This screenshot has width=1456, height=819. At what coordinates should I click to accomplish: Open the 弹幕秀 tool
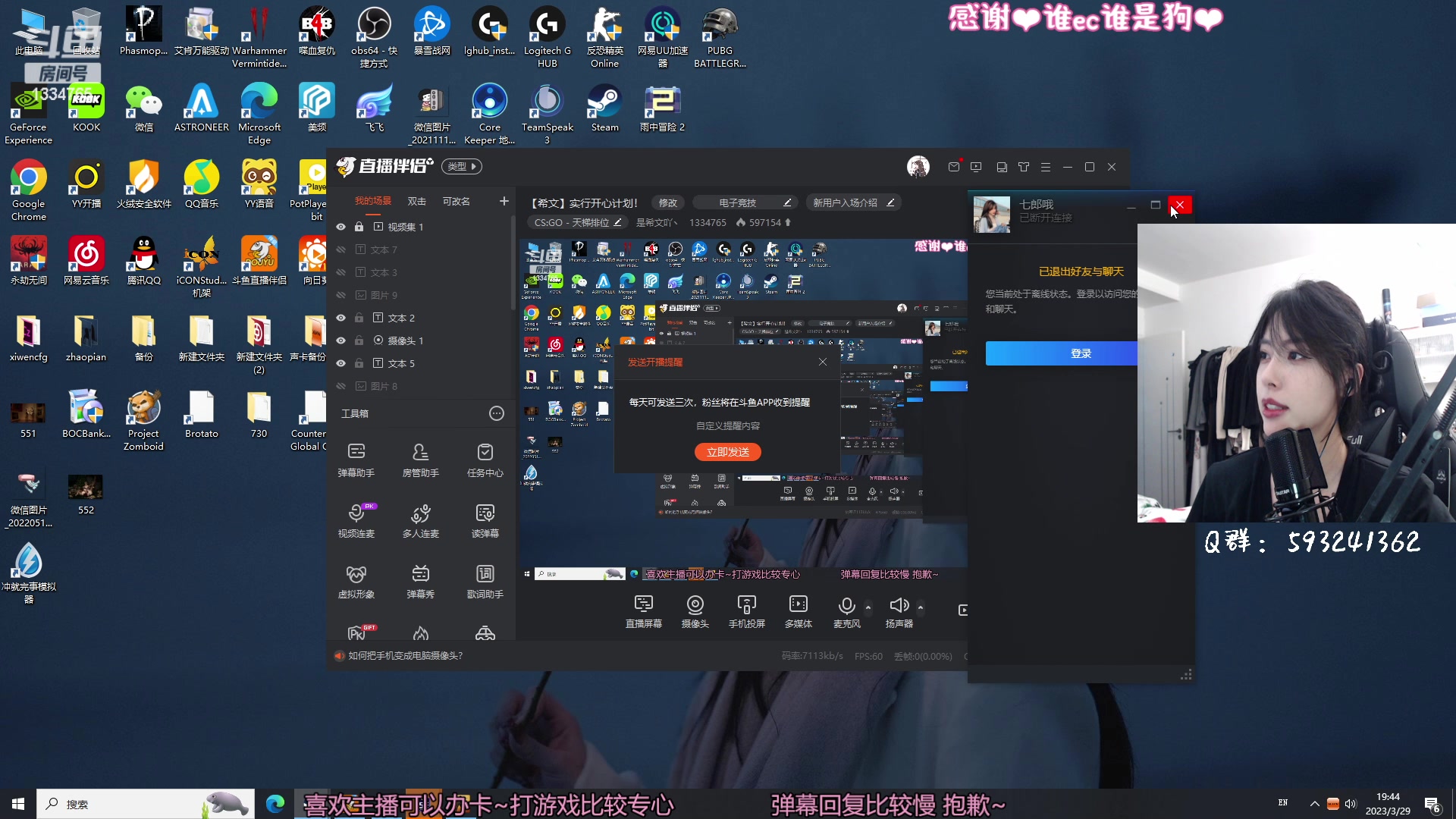point(420,581)
